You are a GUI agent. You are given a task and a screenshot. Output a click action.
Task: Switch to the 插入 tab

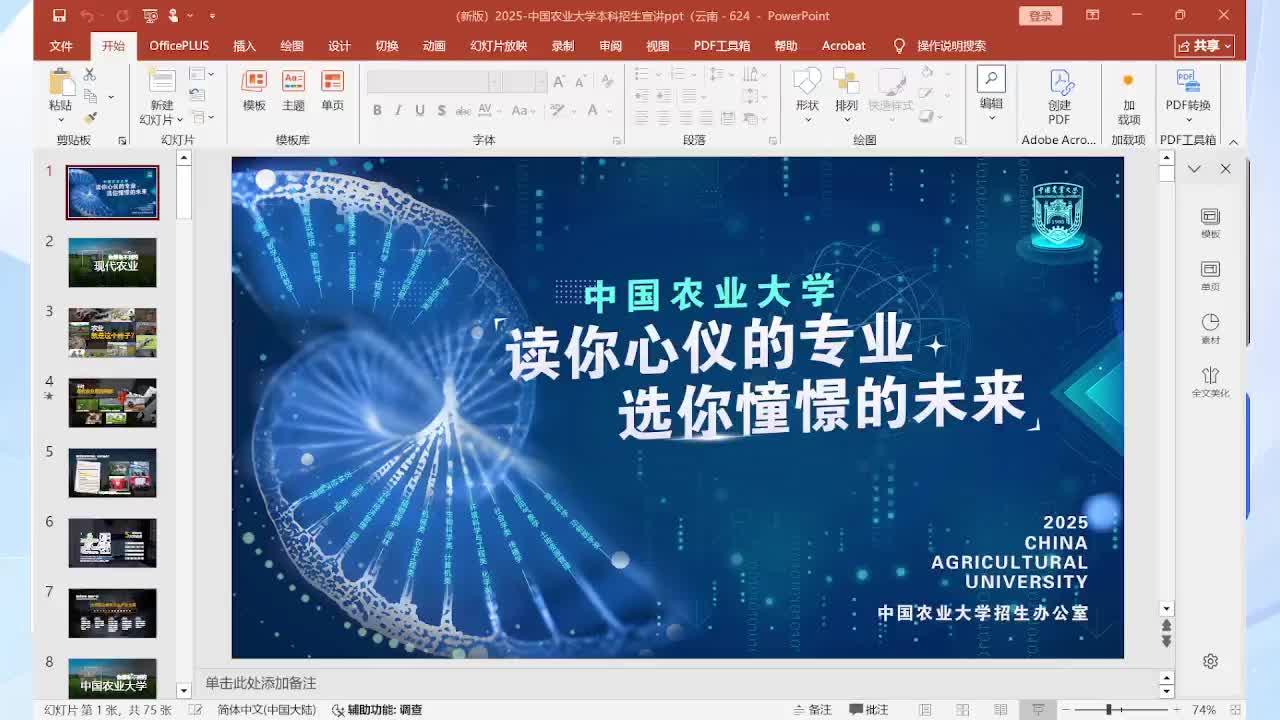pyautogui.click(x=244, y=46)
